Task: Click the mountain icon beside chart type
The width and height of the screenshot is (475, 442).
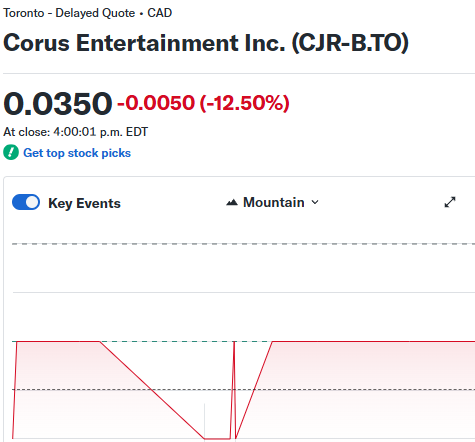Action: tap(232, 202)
